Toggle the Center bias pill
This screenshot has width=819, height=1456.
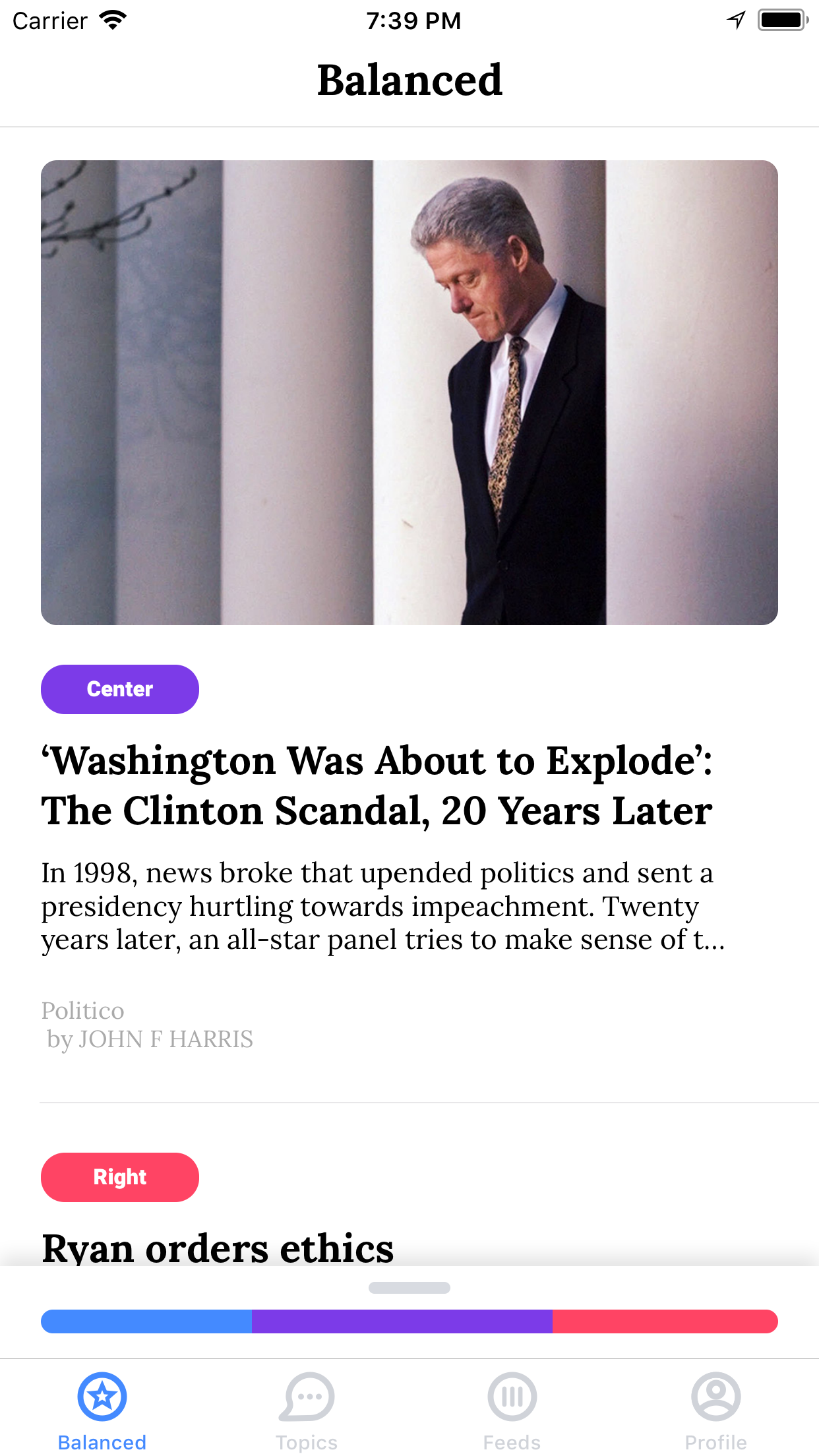click(x=119, y=688)
